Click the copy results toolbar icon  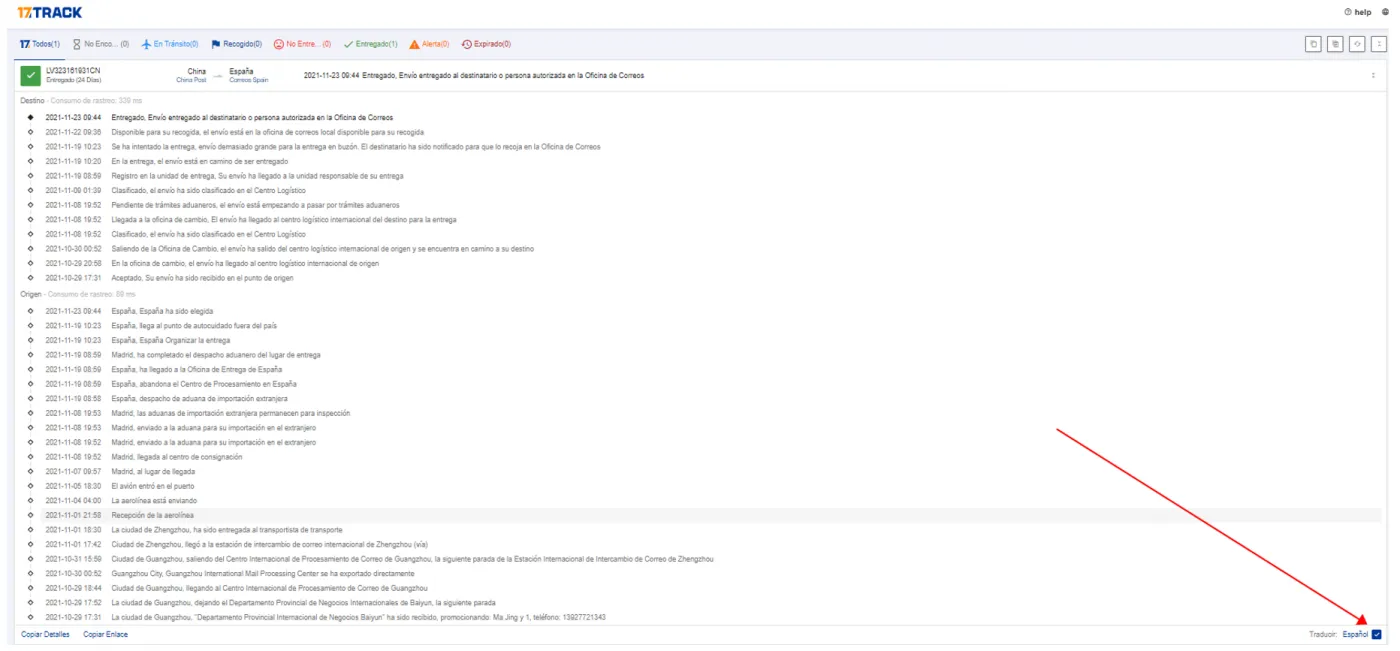pyautogui.click(x=1313, y=44)
